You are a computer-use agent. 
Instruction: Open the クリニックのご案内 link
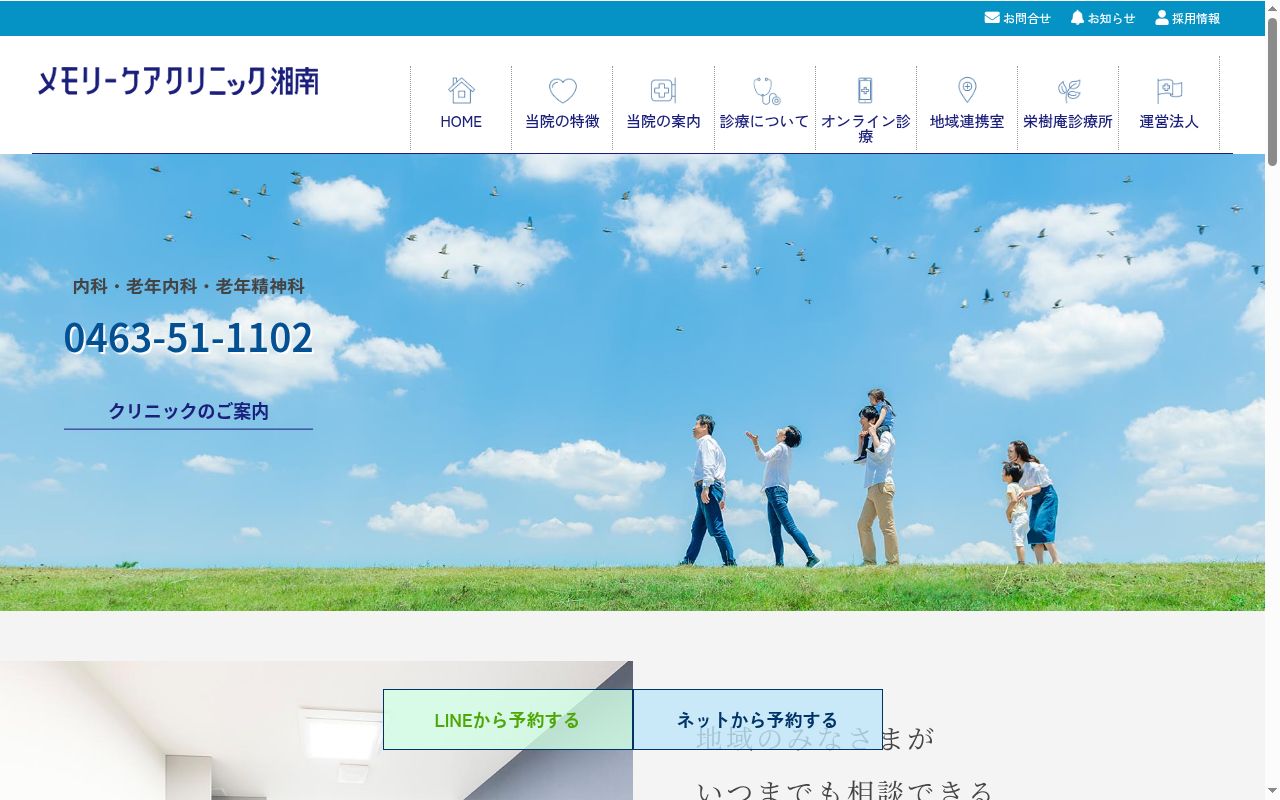[x=189, y=411]
